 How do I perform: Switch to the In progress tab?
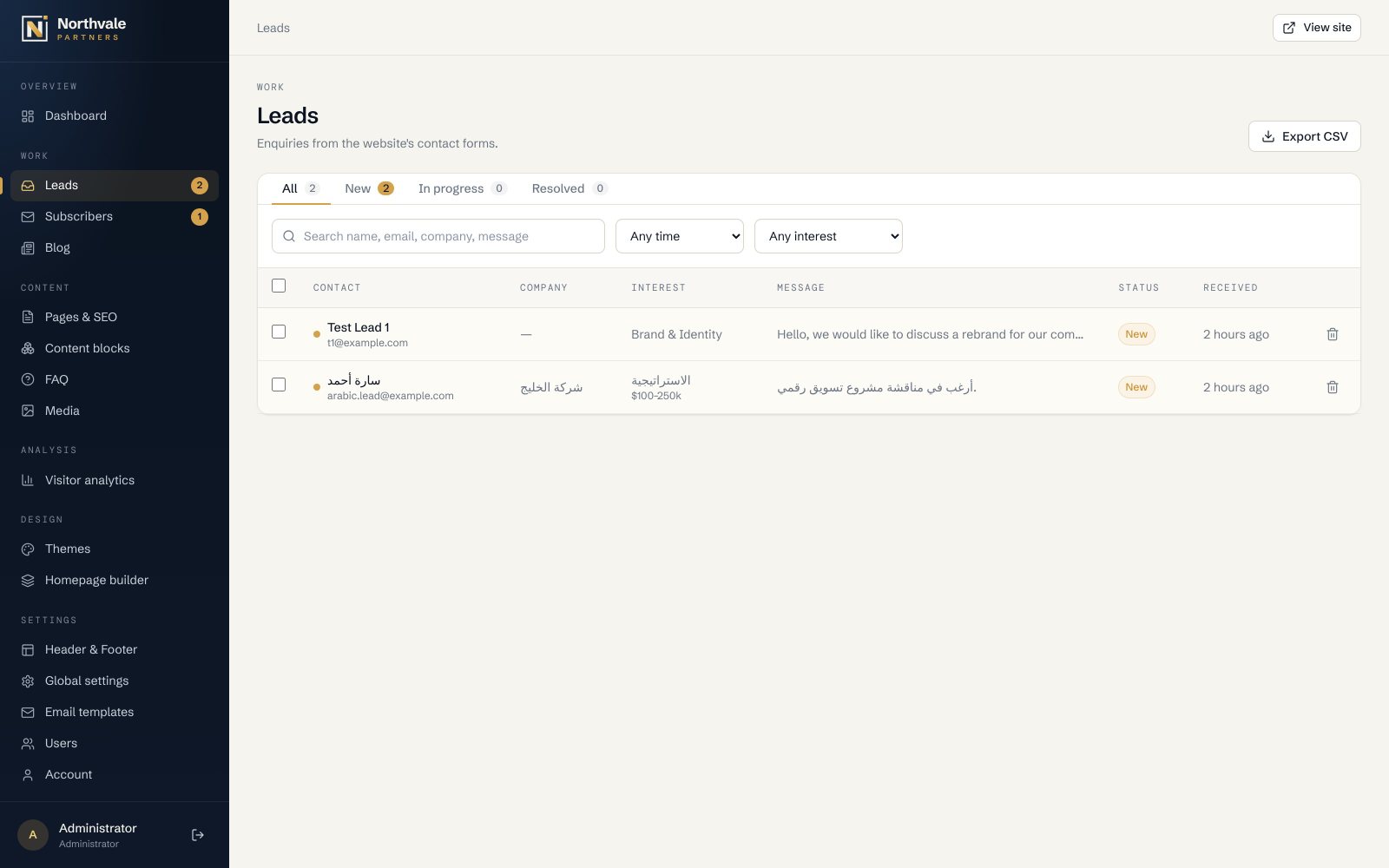462,188
